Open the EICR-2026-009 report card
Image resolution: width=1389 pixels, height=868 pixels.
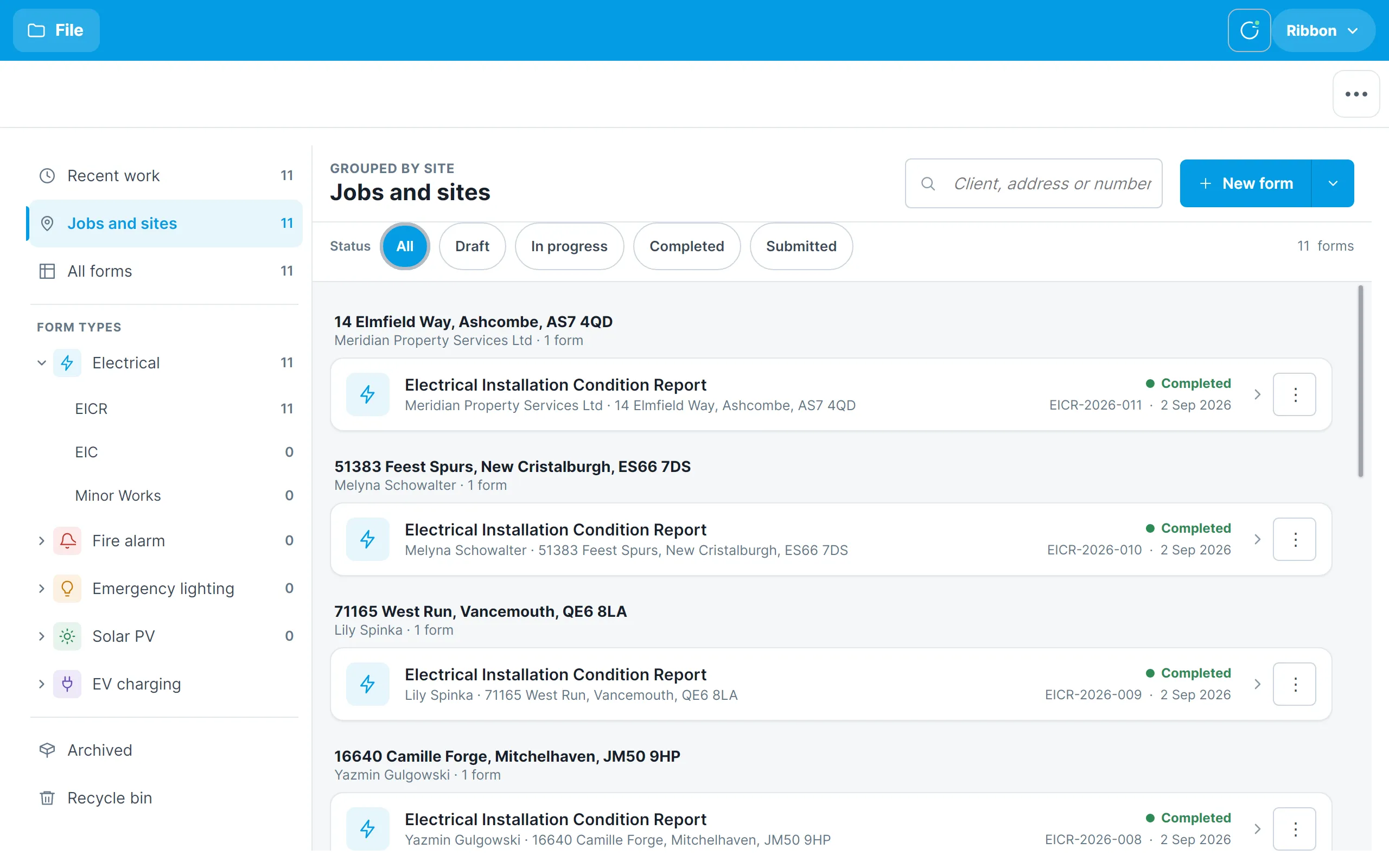pyautogui.click(x=831, y=684)
